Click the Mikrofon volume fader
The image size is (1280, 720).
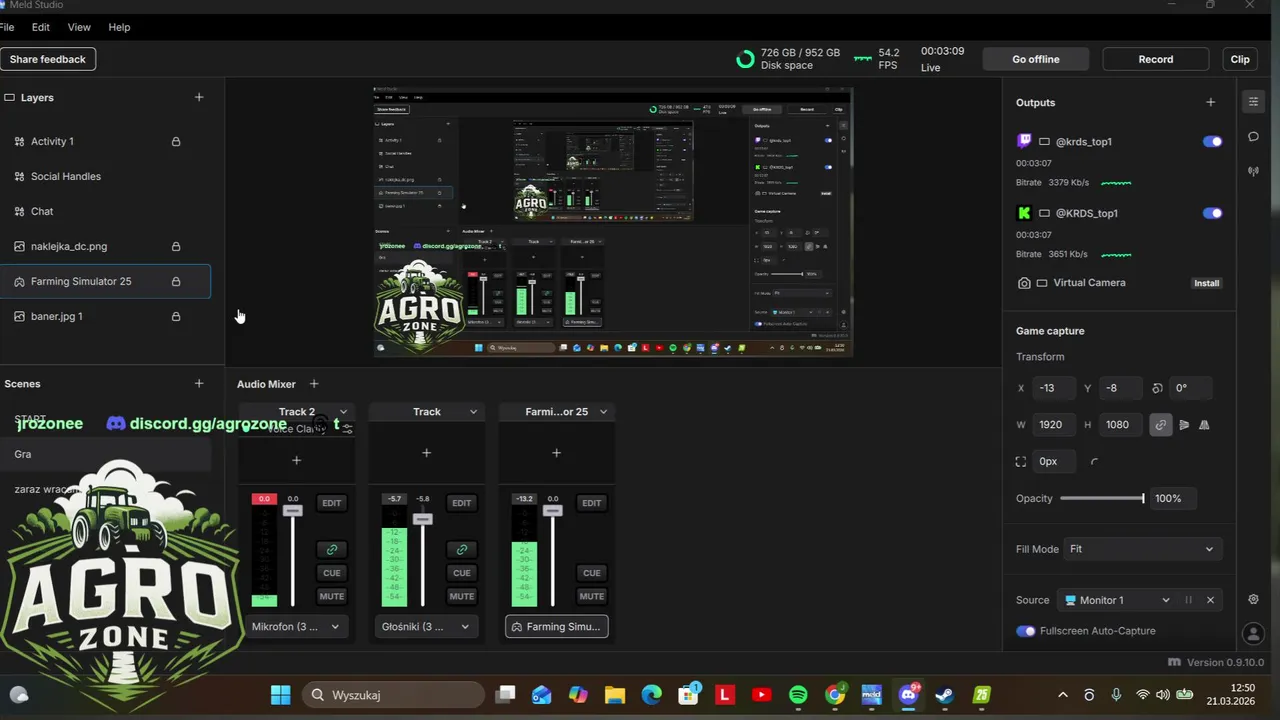point(292,511)
